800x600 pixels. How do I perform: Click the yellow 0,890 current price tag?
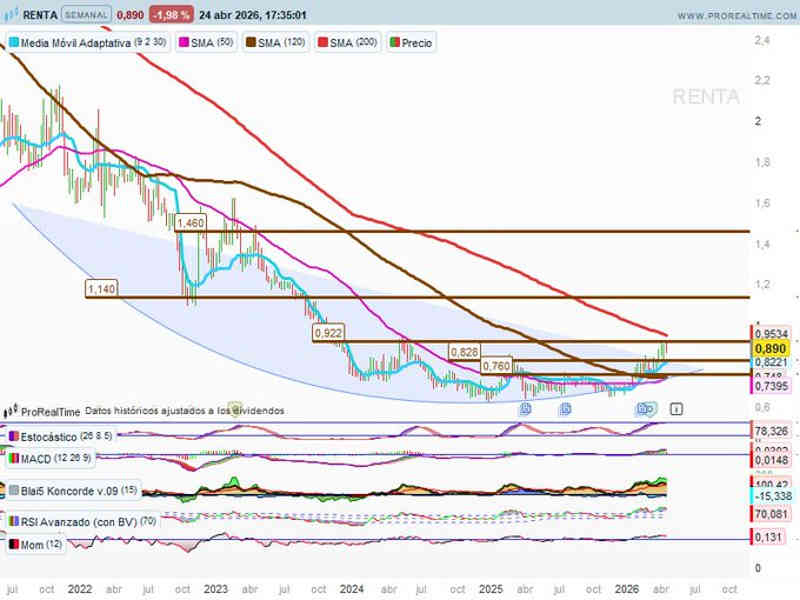click(x=770, y=347)
